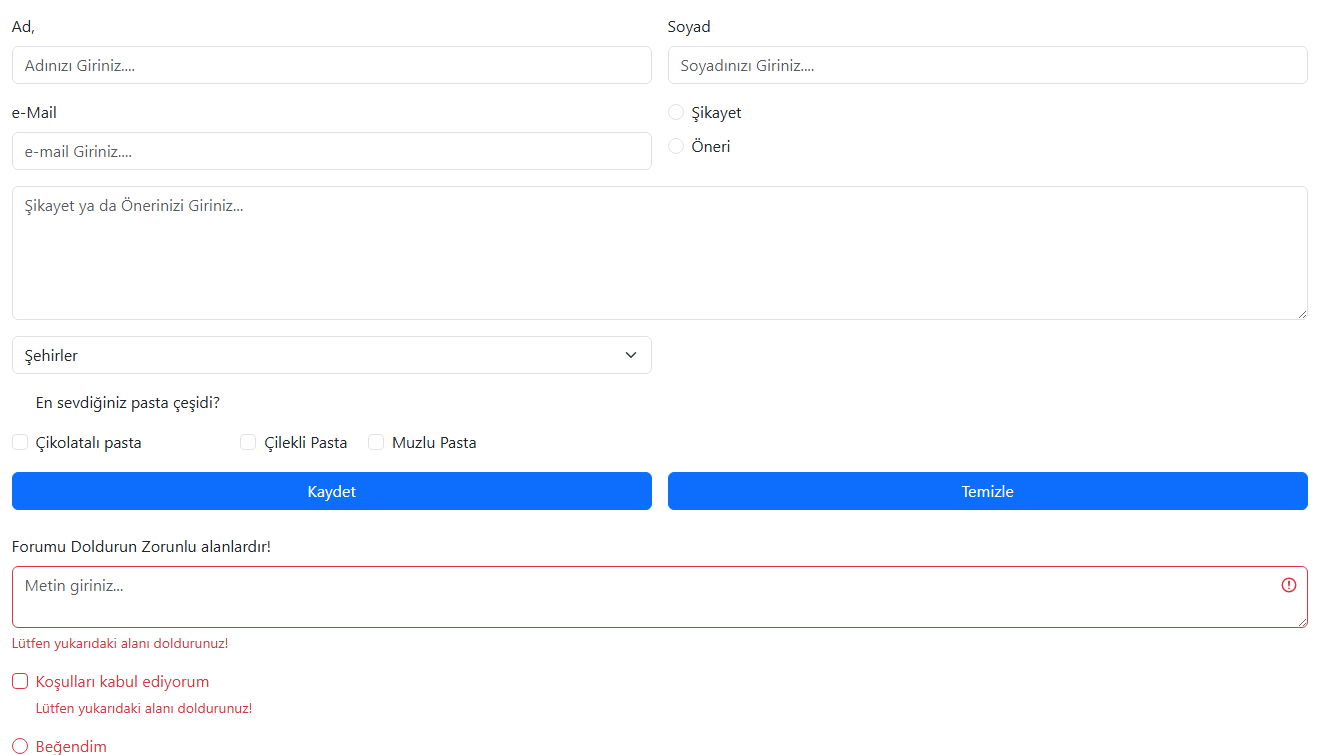Image resolution: width=1330 pixels, height=755 pixels.
Task: Click the Şikayet ya da Öneri textarea
Action: (659, 252)
